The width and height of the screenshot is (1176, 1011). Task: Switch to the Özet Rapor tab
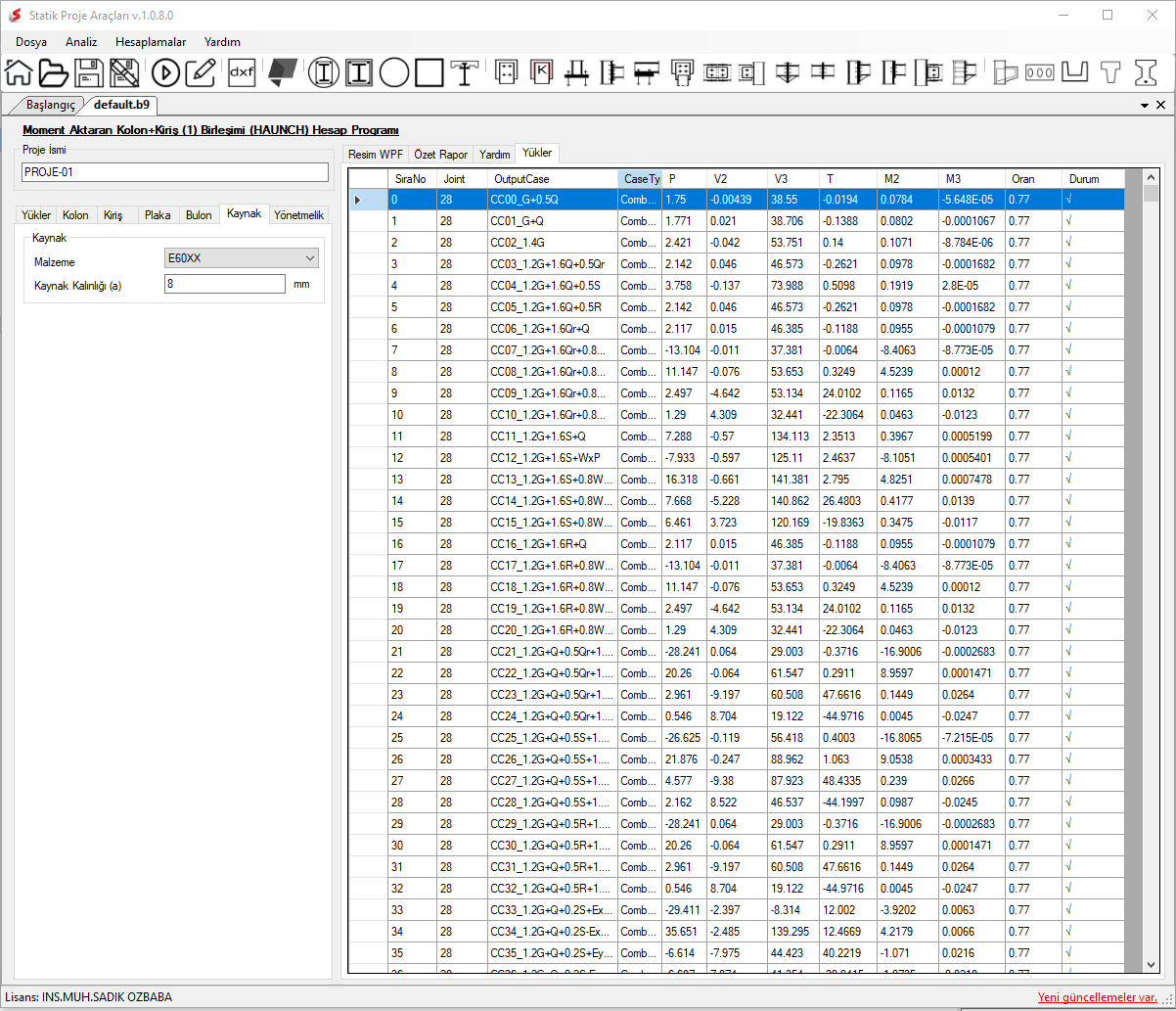(440, 155)
